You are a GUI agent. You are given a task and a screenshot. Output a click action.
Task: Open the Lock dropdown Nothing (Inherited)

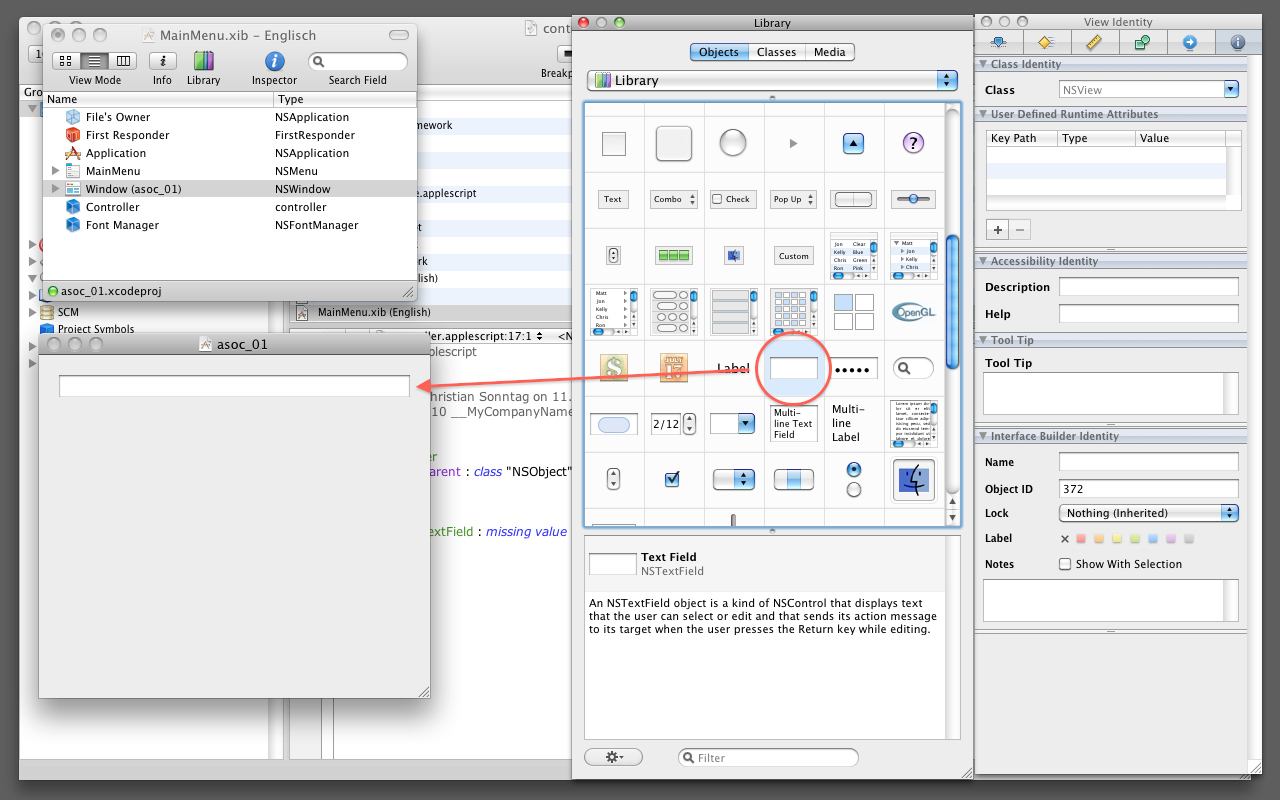(x=1148, y=513)
